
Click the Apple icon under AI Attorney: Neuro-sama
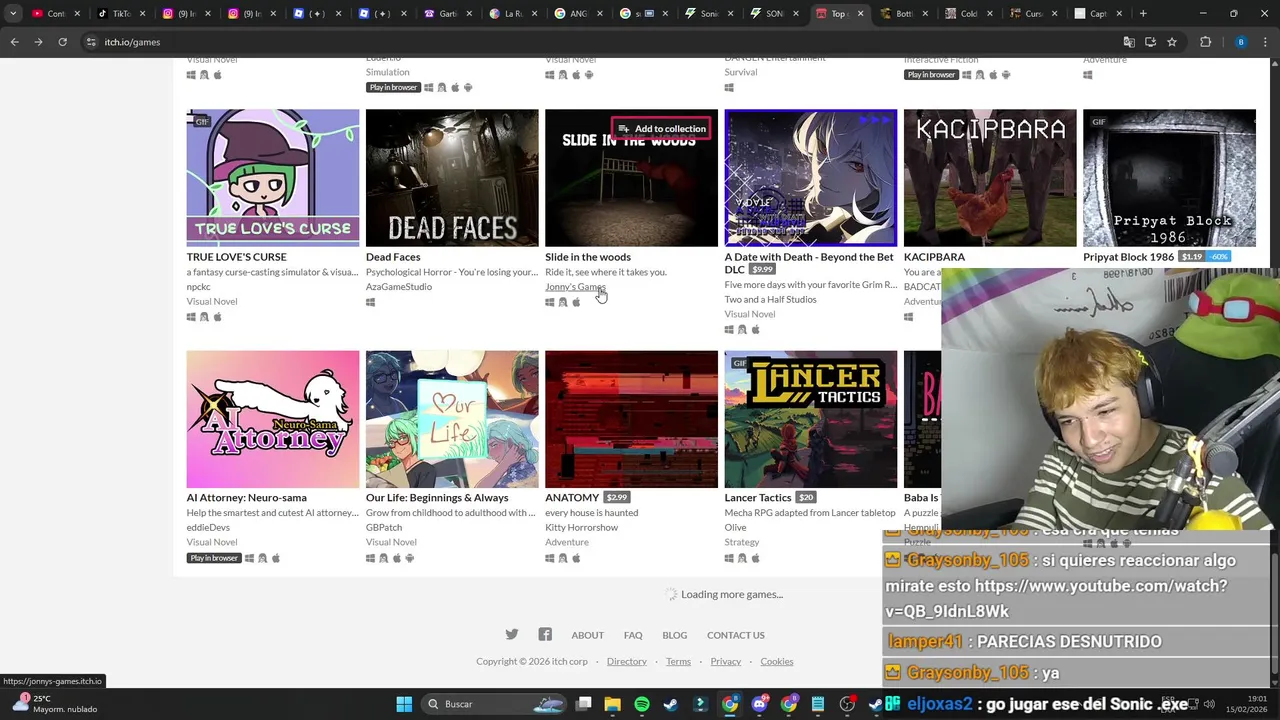point(276,558)
